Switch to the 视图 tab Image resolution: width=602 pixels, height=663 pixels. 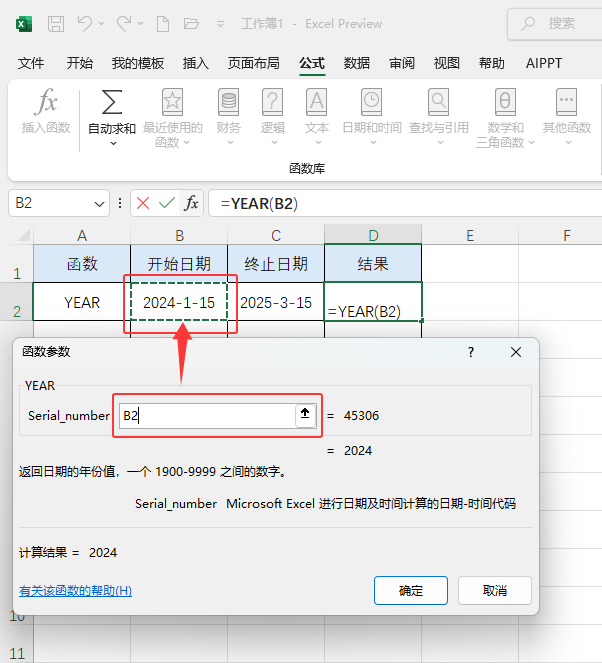(x=446, y=63)
